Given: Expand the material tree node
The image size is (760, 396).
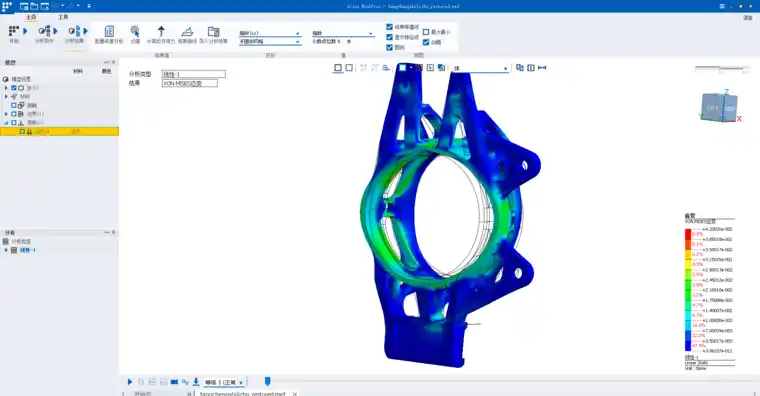Looking at the screenshot, I should (x=6, y=96).
